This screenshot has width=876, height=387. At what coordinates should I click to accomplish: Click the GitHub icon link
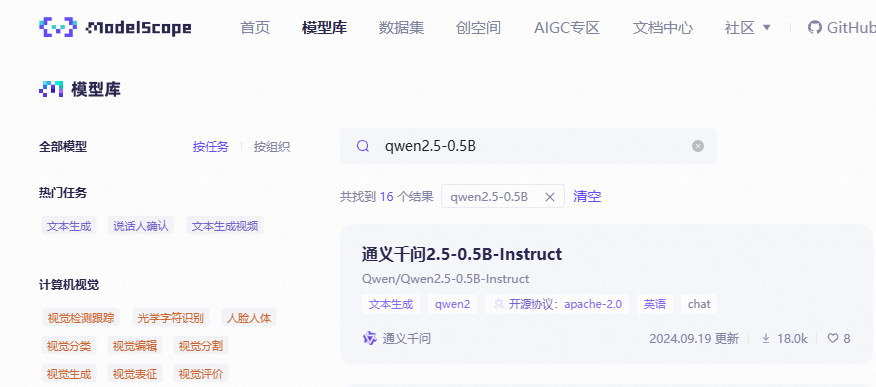tap(814, 27)
